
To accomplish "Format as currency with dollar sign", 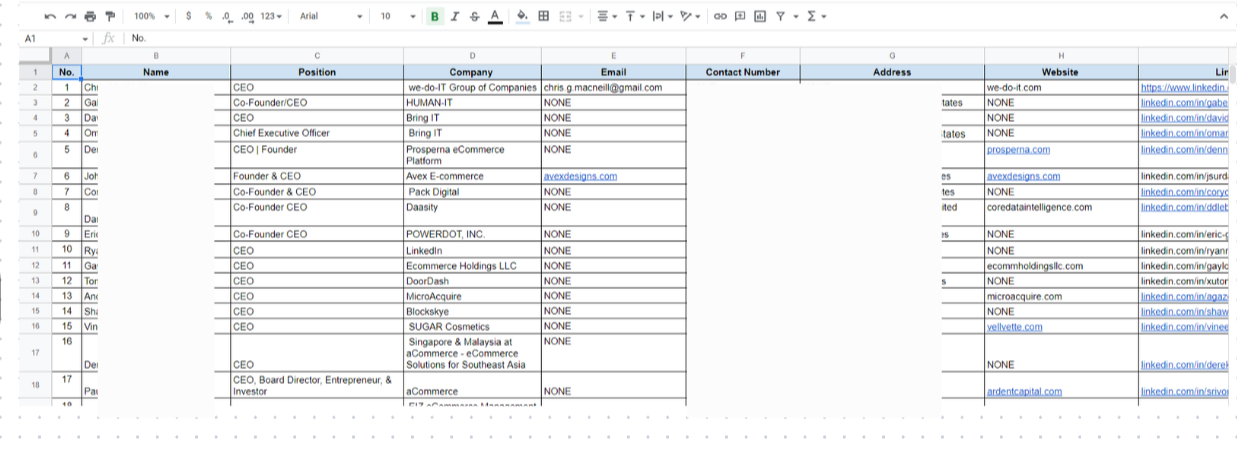I will point(189,16).
